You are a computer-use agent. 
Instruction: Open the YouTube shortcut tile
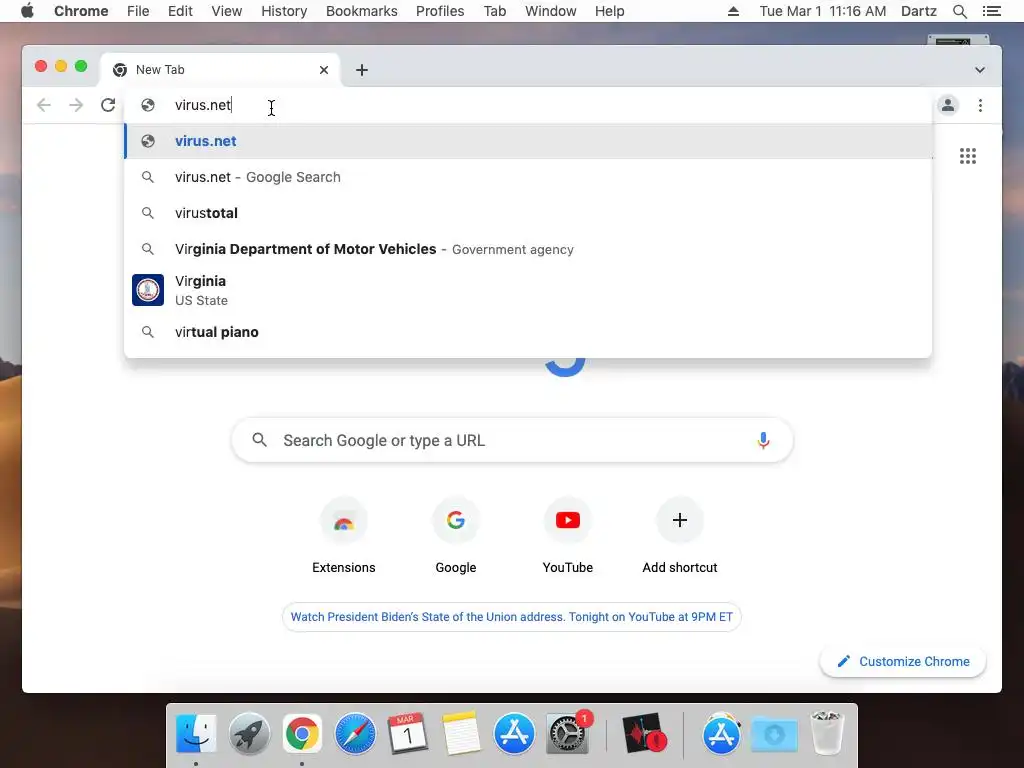click(568, 536)
